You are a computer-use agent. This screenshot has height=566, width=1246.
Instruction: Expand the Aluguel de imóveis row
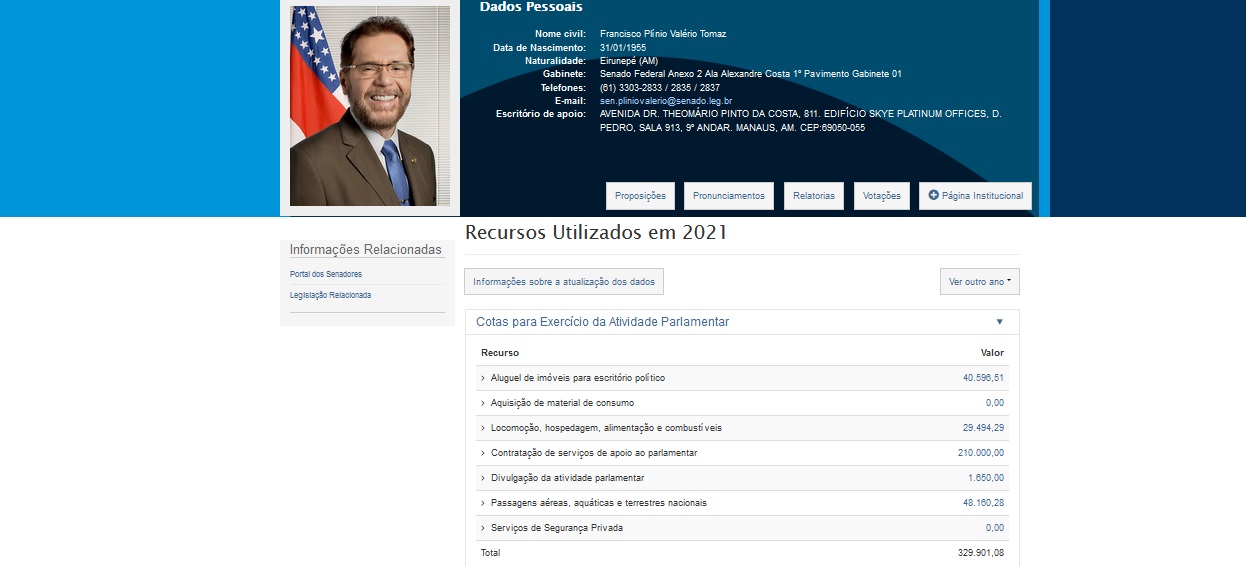483,378
